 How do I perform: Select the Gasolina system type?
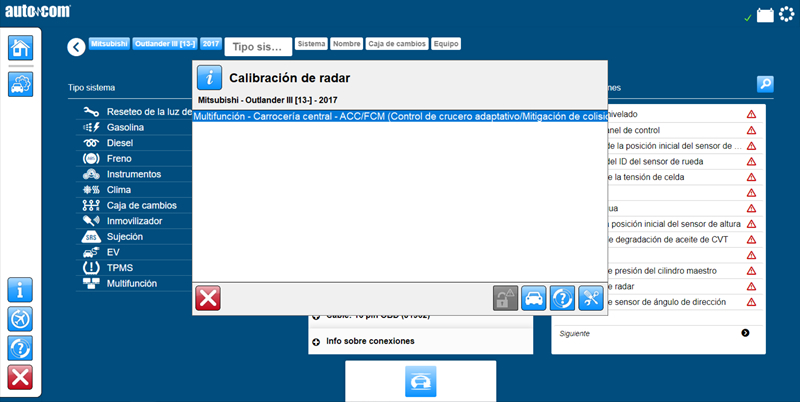pyautogui.click(x=134, y=127)
